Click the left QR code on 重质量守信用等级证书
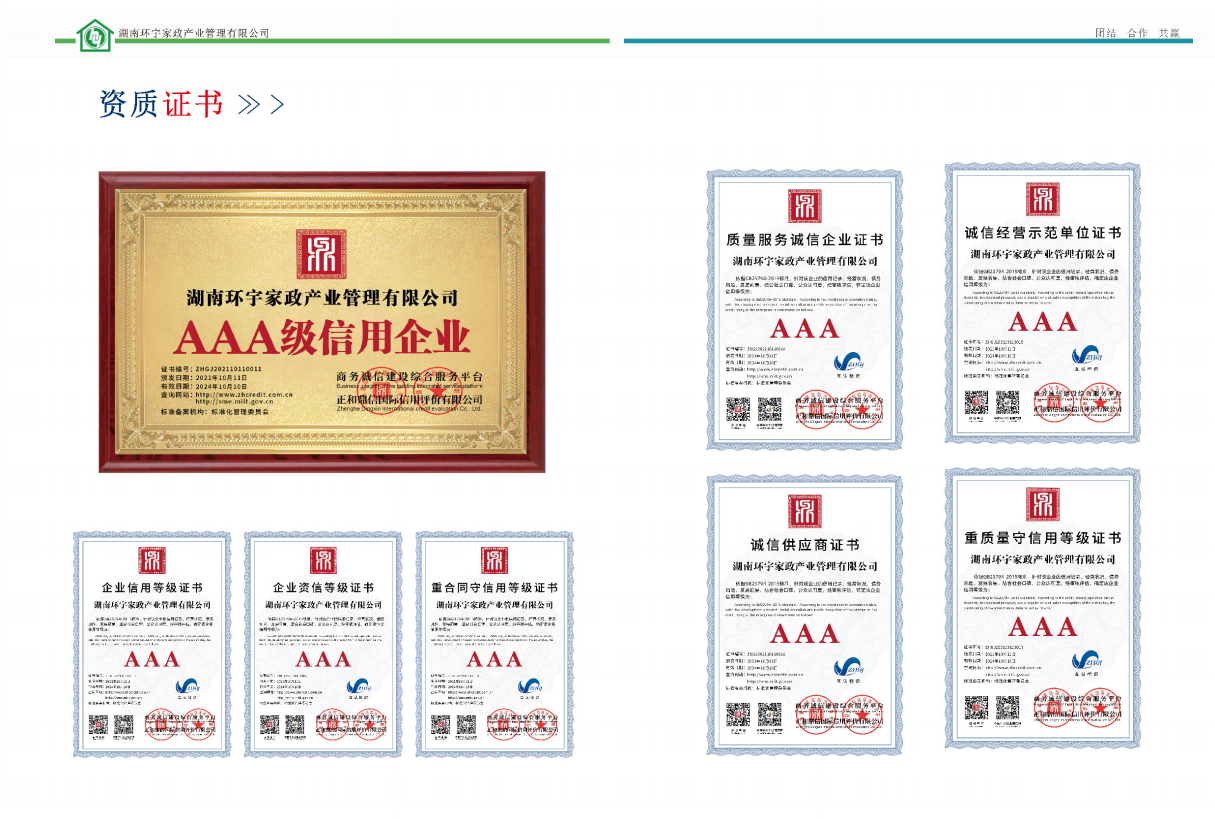This screenshot has height=819, width=1215. click(977, 708)
